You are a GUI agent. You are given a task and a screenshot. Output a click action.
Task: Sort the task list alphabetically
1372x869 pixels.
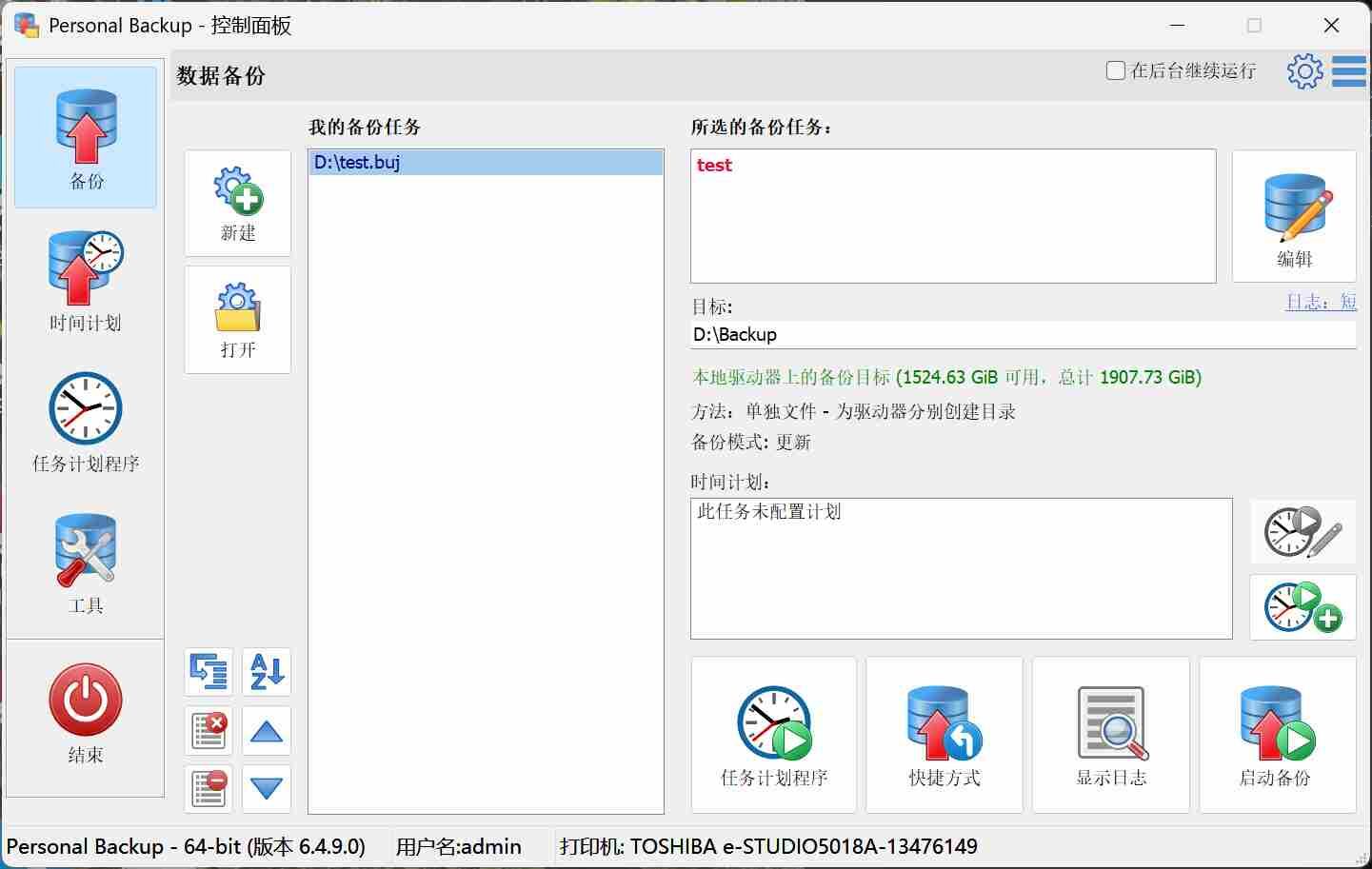coord(267,672)
